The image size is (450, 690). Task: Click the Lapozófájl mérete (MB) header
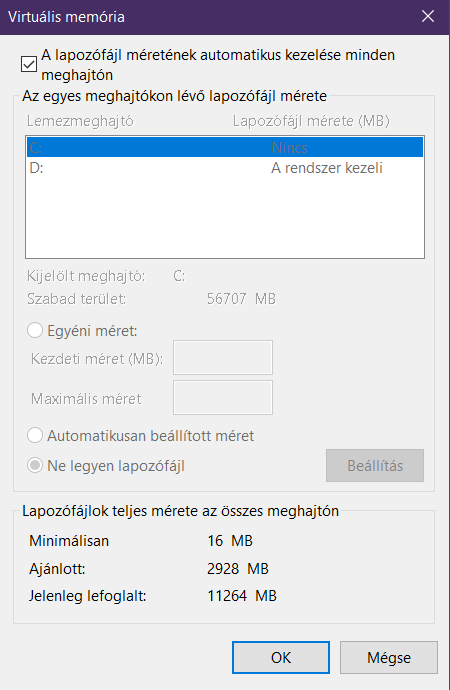point(311,121)
